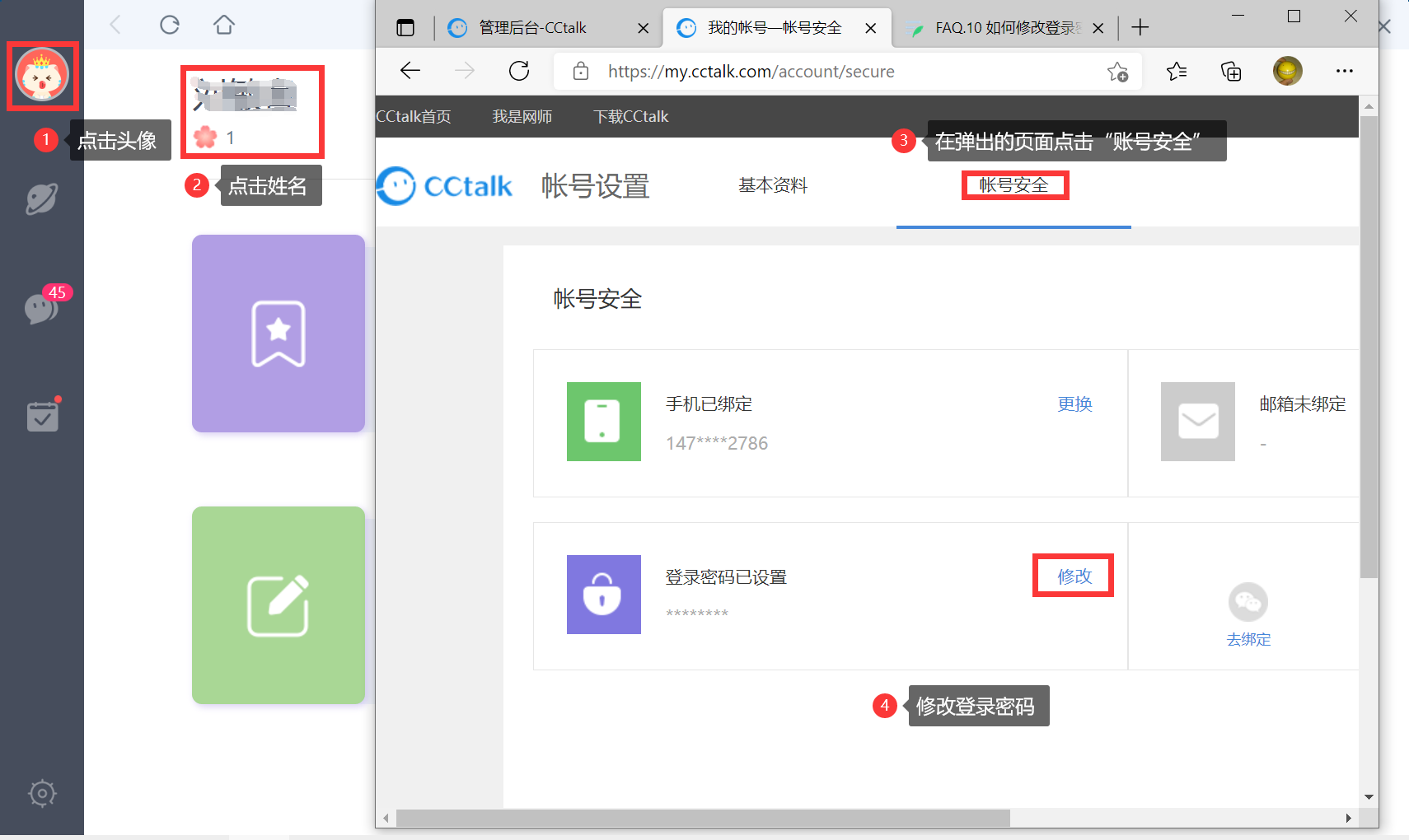Switch to 管理后台-CCtalk tab
Screen dimensions: 1409x840
[x=546, y=28]
